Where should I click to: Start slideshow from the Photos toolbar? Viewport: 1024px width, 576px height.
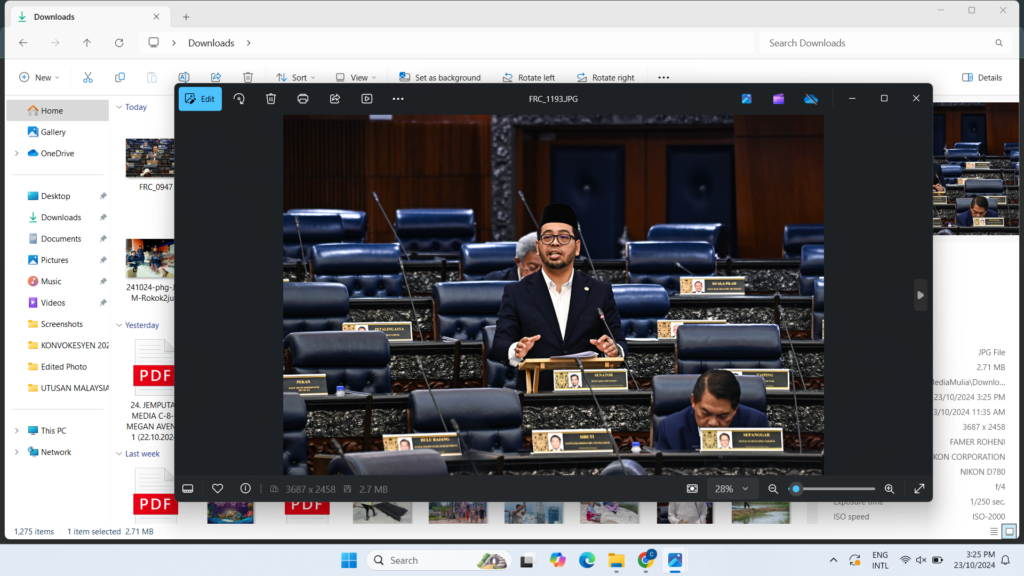point(367,99)
